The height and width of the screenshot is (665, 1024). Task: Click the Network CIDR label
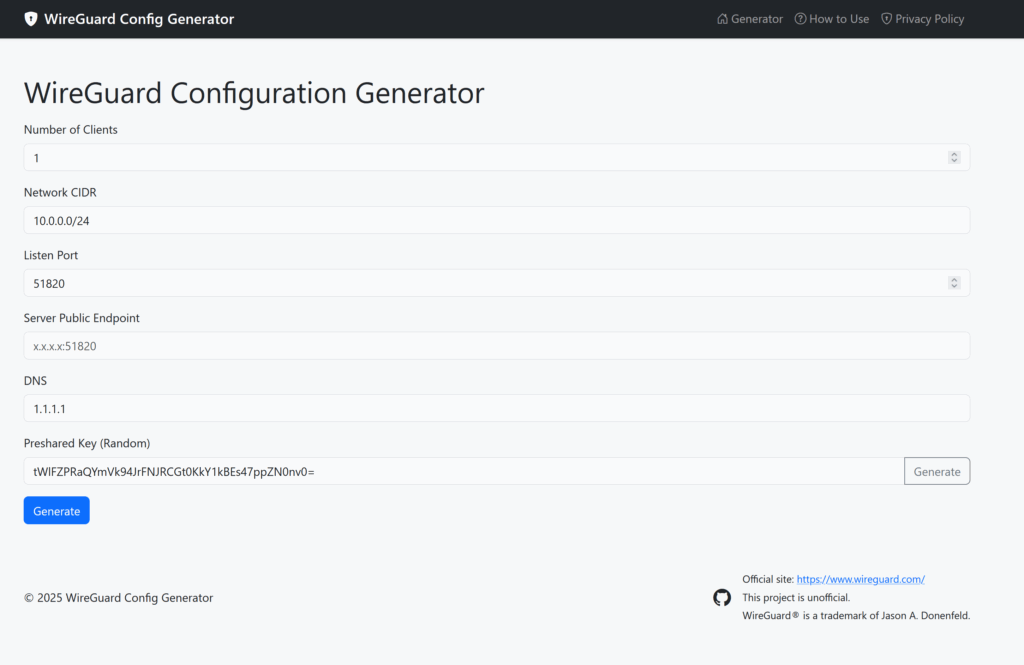click(x=60, y=192)
